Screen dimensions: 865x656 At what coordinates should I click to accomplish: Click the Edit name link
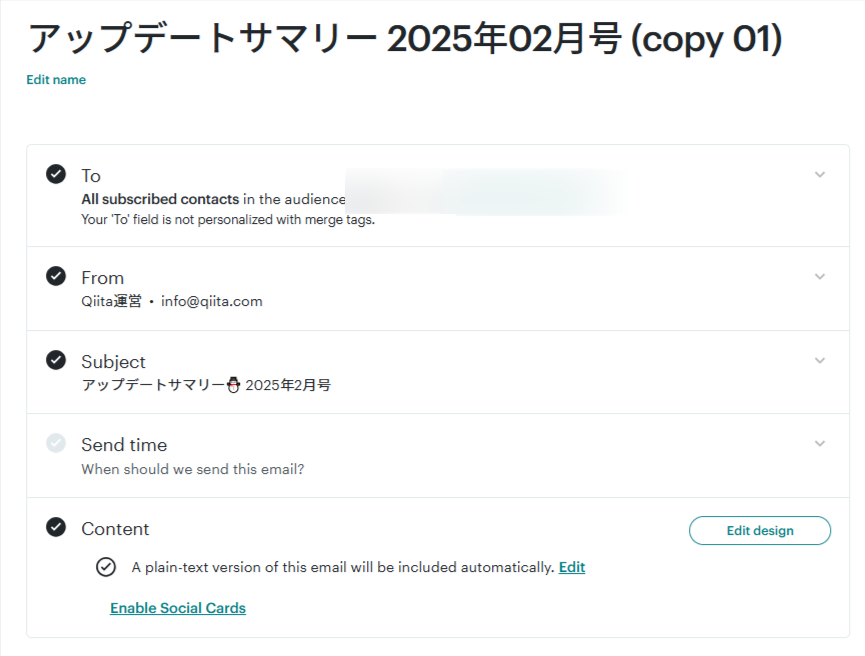[56, 80]
